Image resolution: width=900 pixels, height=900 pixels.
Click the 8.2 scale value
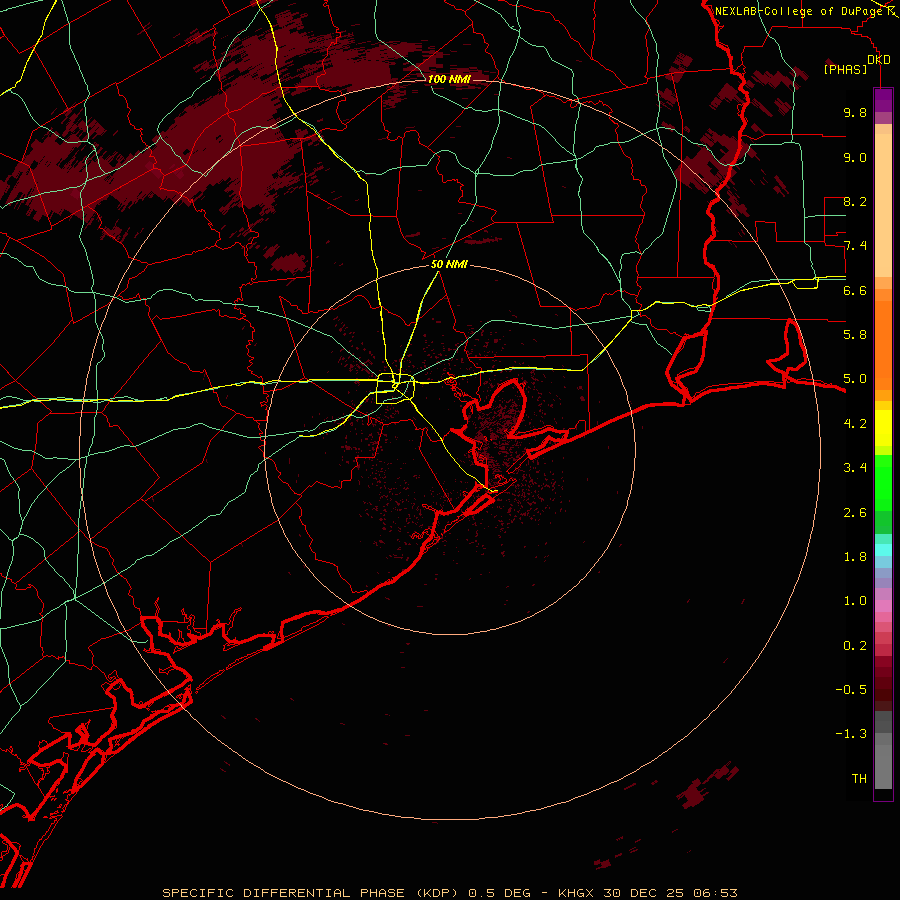[855, 201]
